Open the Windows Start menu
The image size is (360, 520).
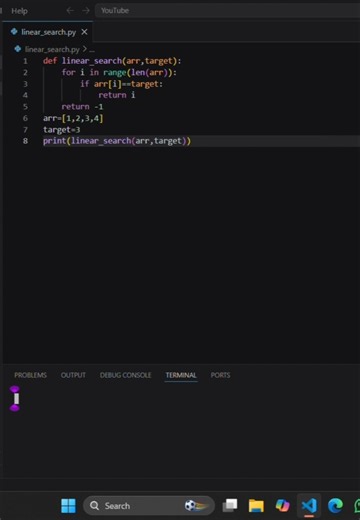point(68,506)
